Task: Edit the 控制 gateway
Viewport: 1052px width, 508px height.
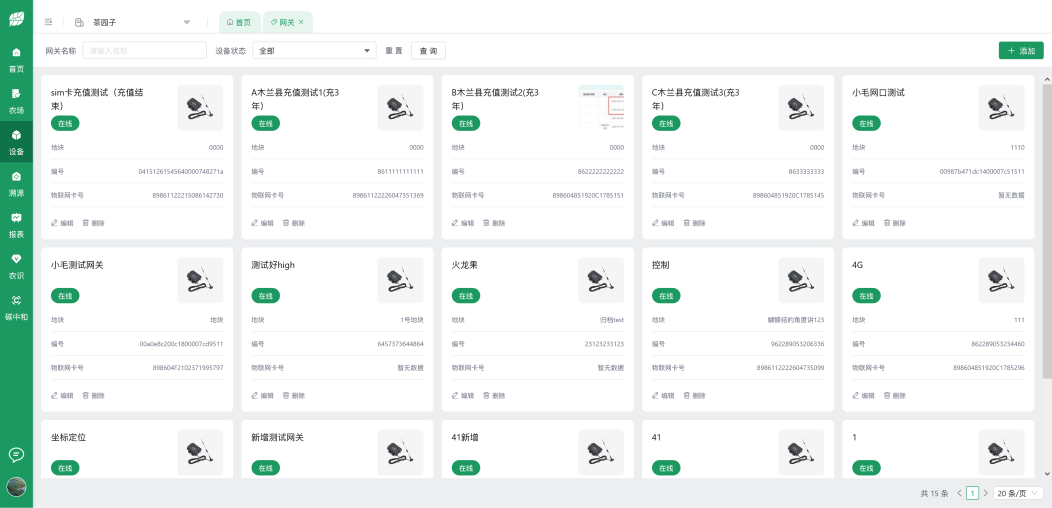Action: [x=664, y=395]
